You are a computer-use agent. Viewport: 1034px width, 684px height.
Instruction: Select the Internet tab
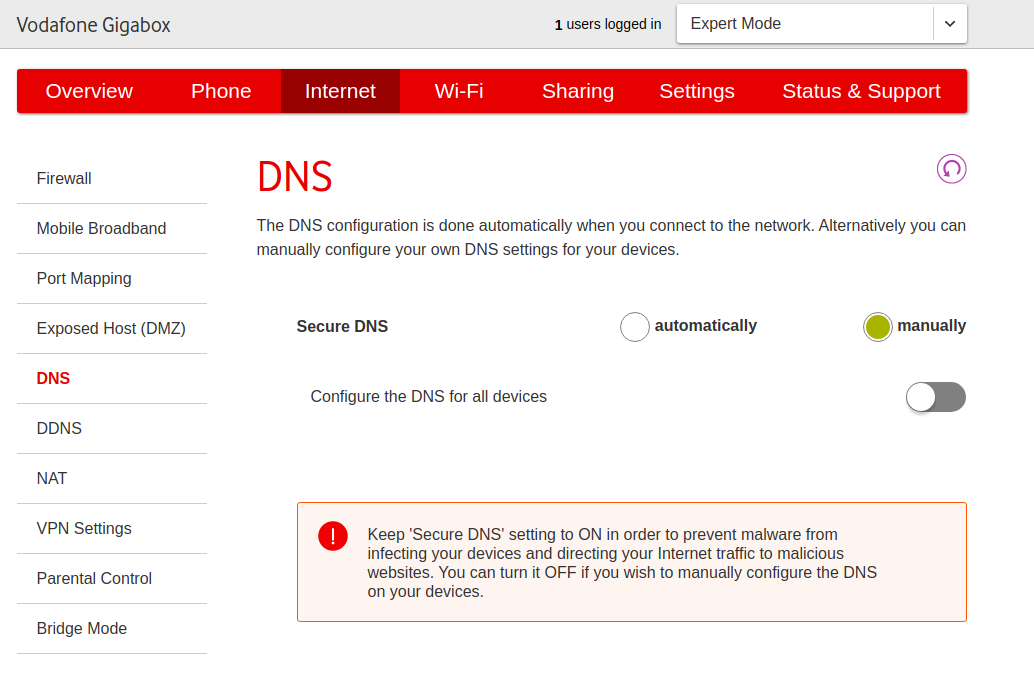click(340, 91)
